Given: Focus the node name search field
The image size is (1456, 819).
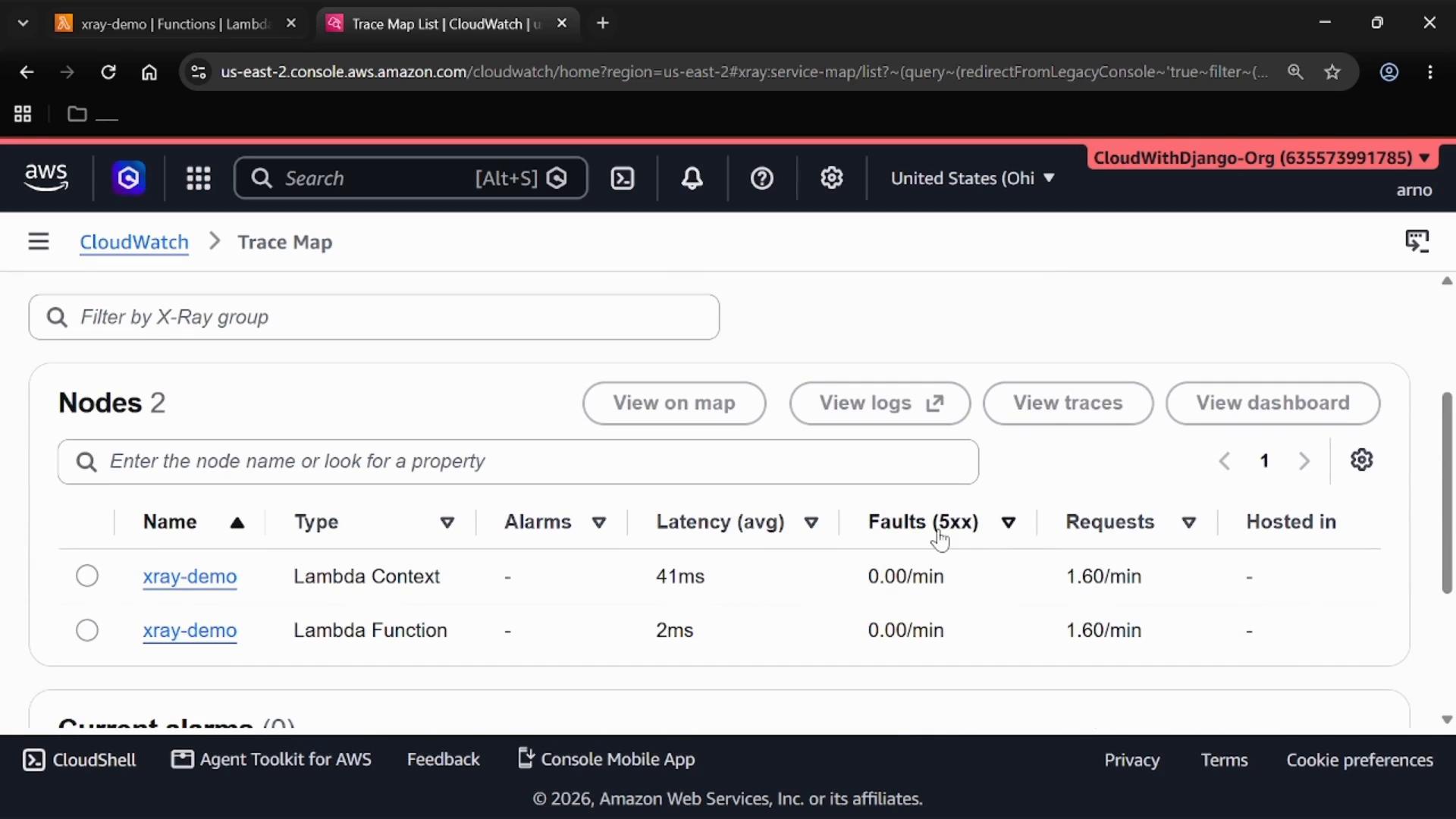Looking at the screenshot, I should [518, 461].
